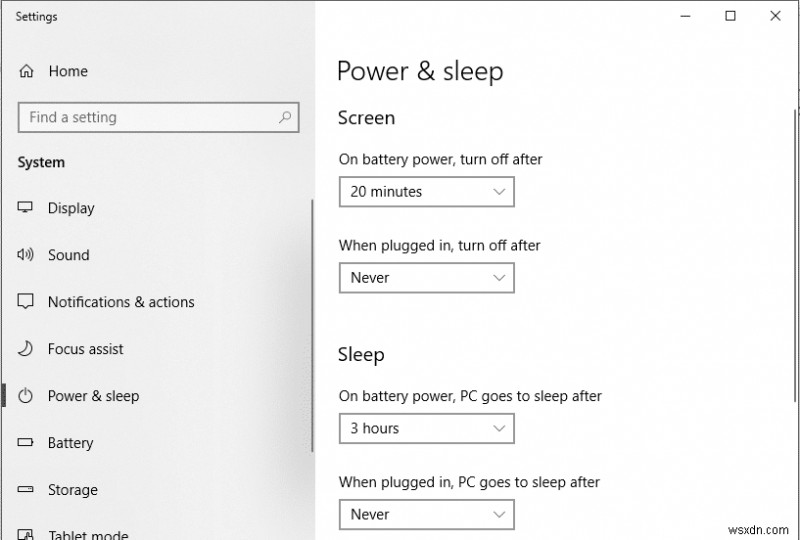
Task: Click the Focus assist moon icon
Action: coord(26,349)
